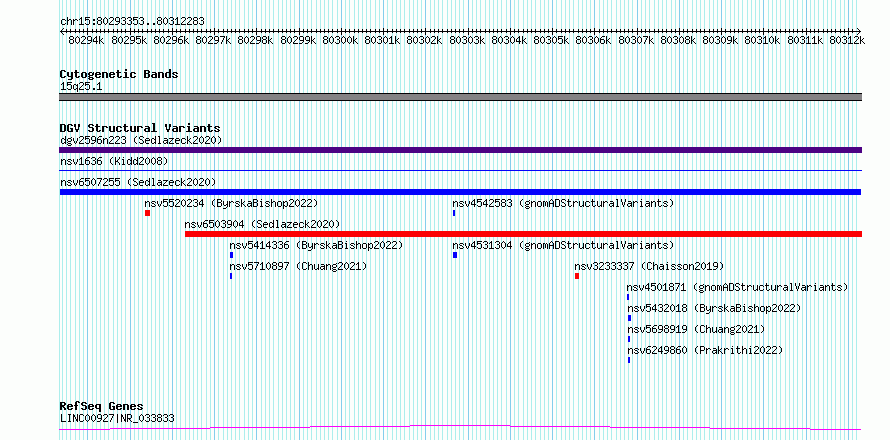The width and height of the screenshot is (890, 440).
Task: Click the blue nsv5432018 variant marker
Action: pos(629,318)
